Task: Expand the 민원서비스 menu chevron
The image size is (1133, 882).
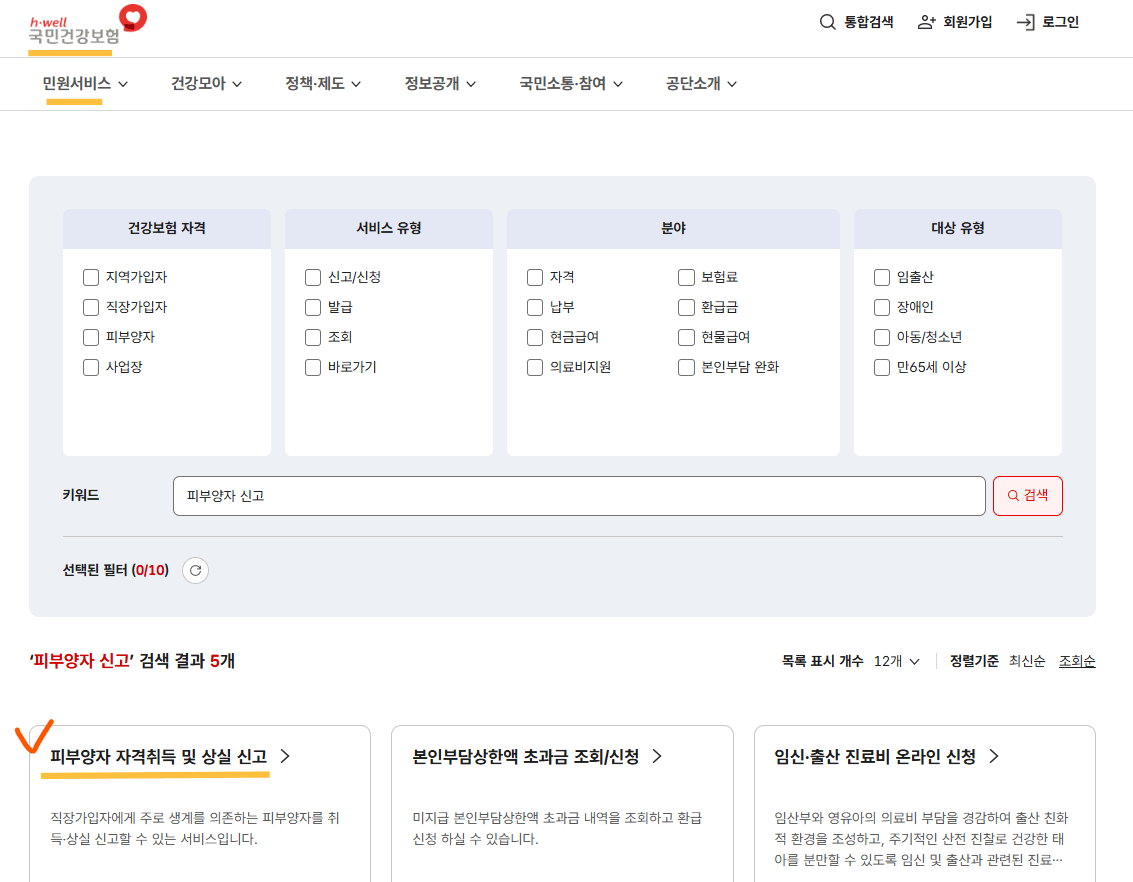Action: point(123,85)
